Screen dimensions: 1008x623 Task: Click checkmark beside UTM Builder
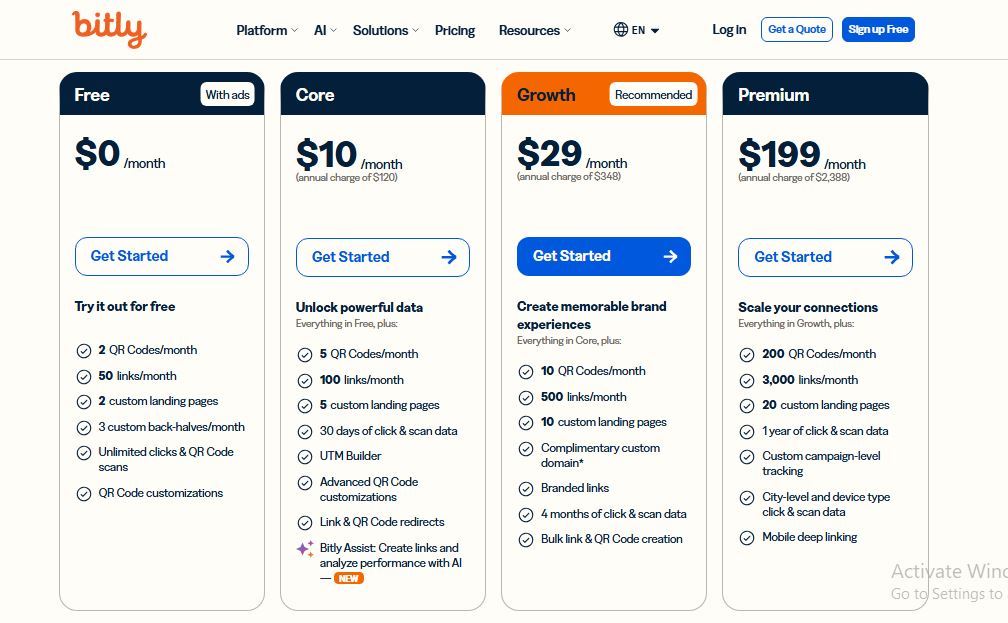305,457
